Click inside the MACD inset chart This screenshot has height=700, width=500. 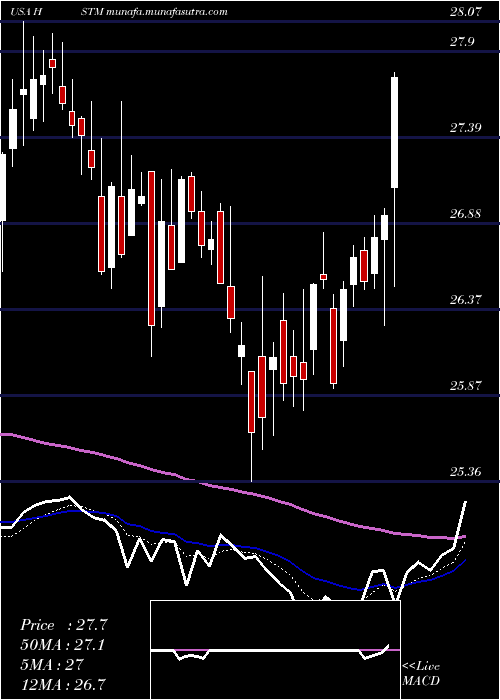[275, 650]
